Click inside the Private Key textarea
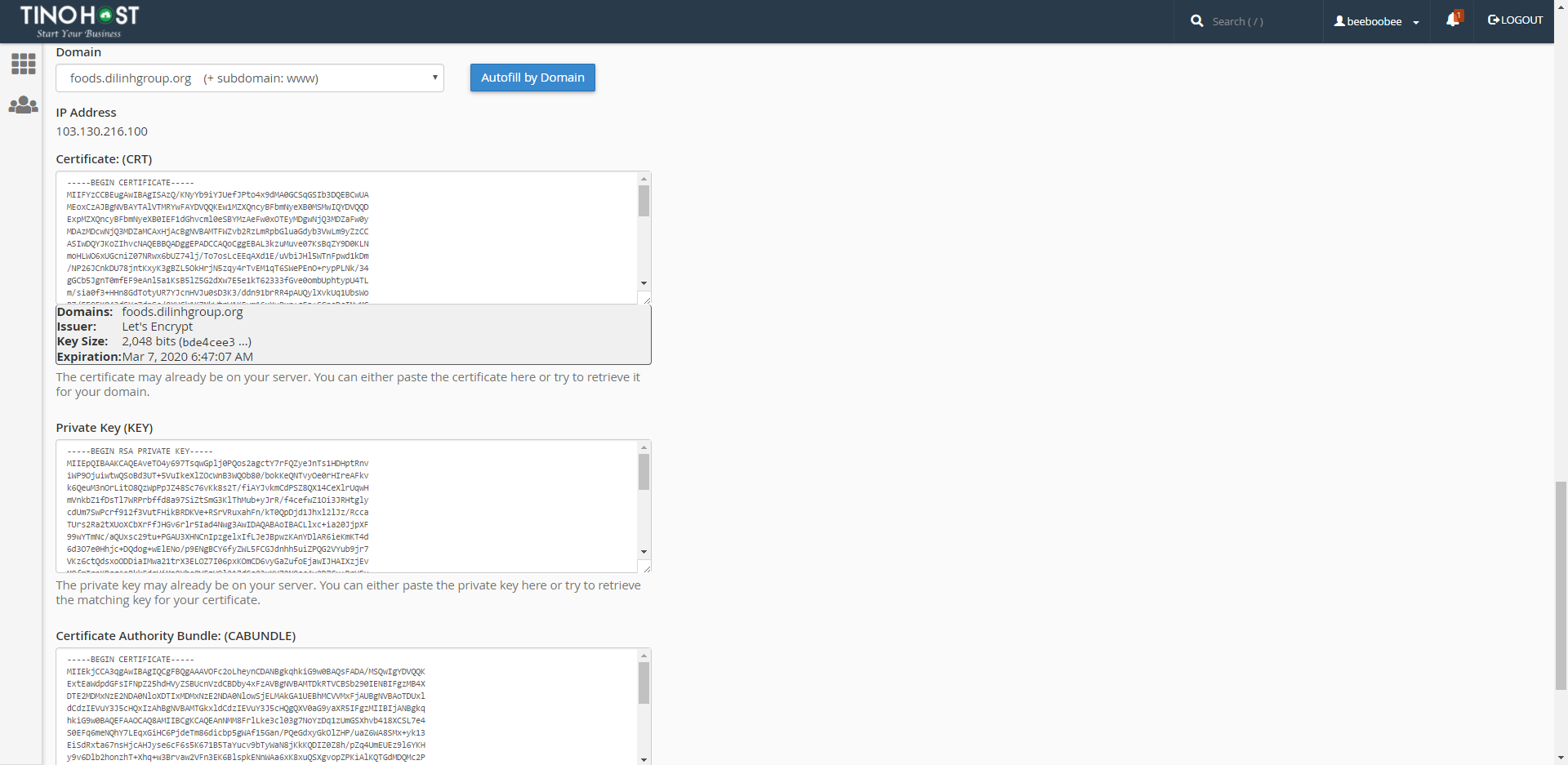1568x765 pixels. pyautogui.click(x=347, y=506)
